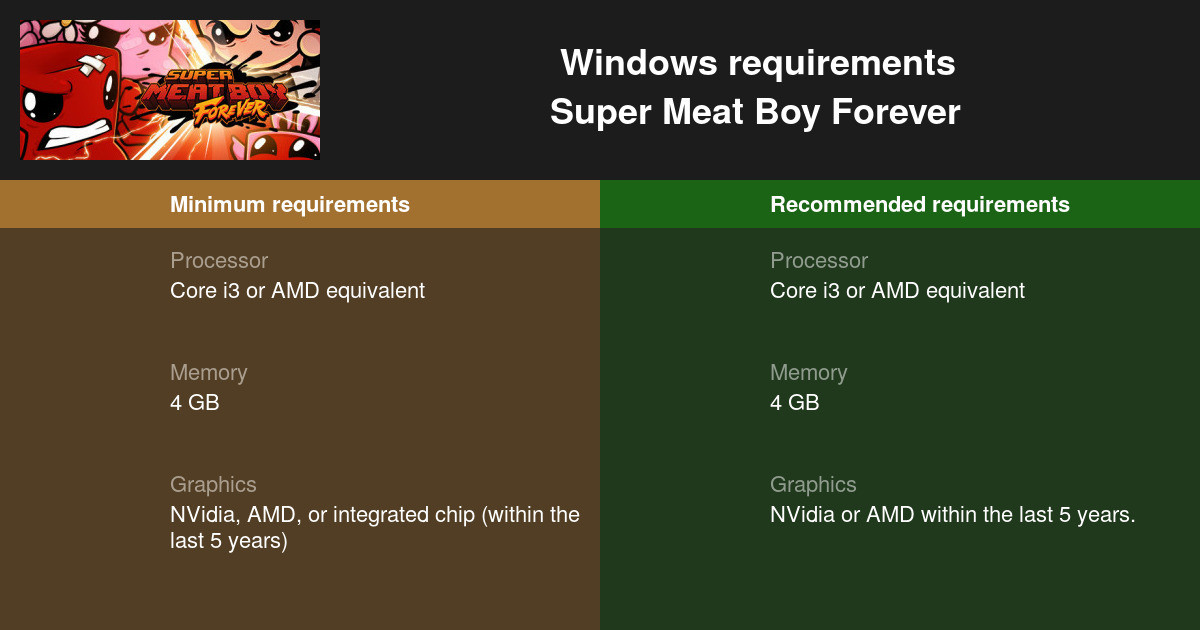The height and width of the screenshot is (630, 1200).
Task: Select the Minimum requirements header
Action: click(x=290, y=205)
